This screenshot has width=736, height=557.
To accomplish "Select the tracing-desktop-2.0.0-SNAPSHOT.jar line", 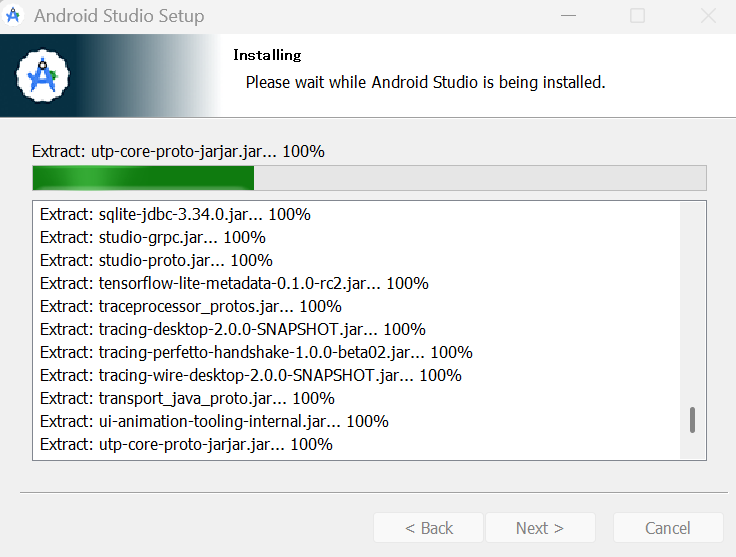I will 233,329.
